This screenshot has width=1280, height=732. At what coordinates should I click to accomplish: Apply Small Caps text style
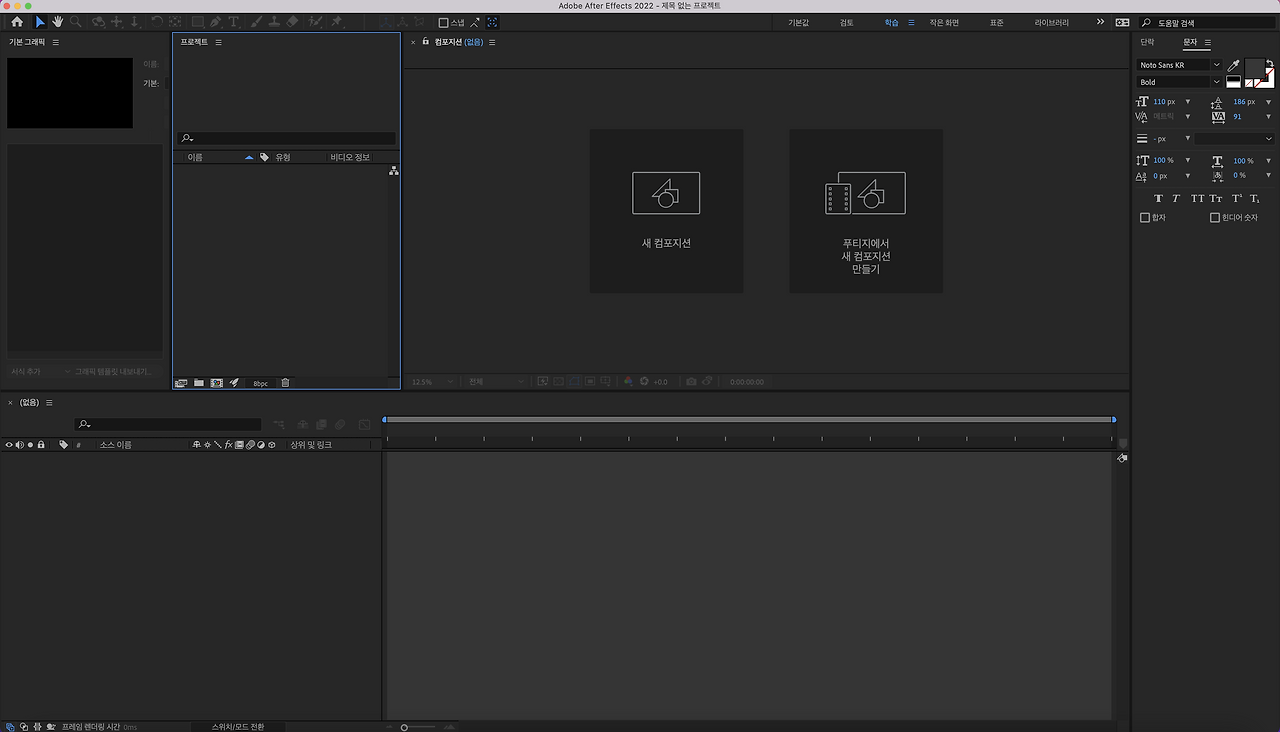pos(1216,199)
